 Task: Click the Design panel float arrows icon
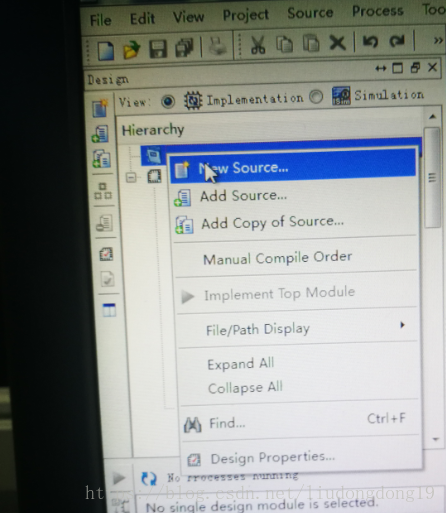click(381, 69)
